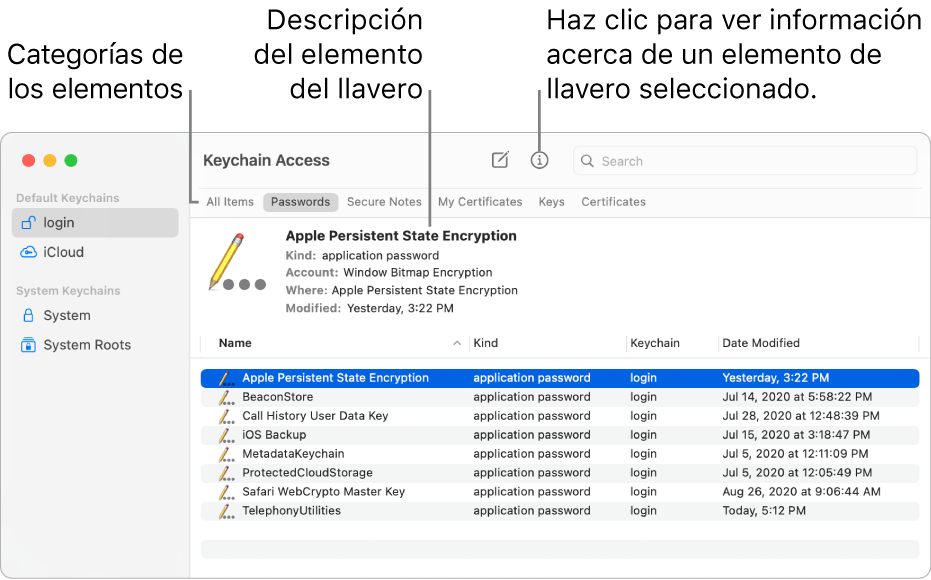Open the Certificates category tab

click(x=613, y=202)
